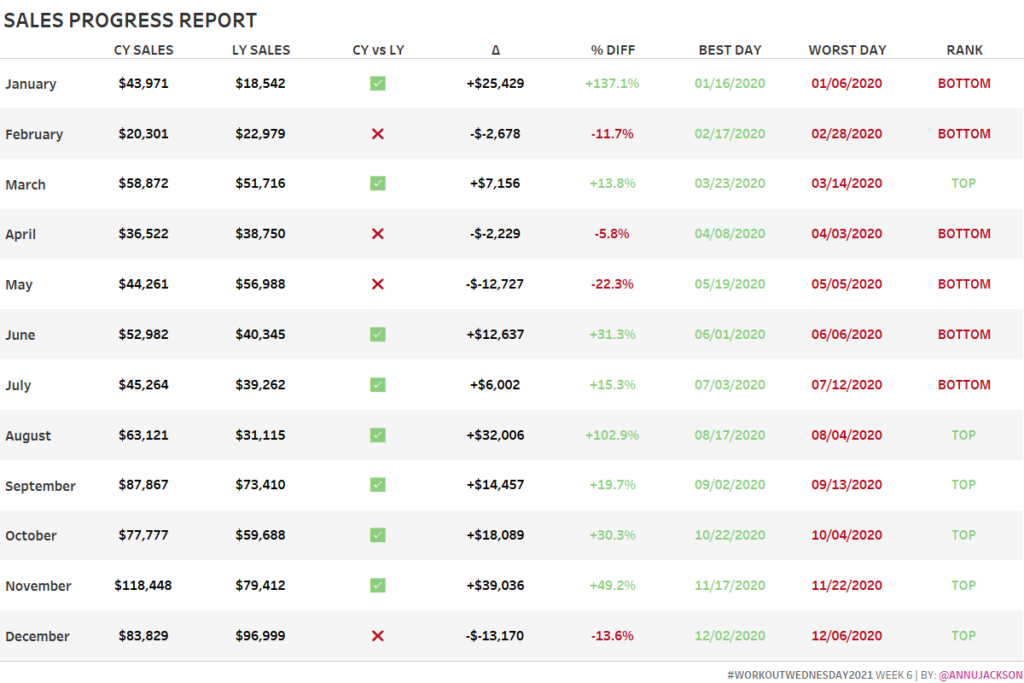Select the % DIFF column header
Viewport: 1024px width, 683px height.
[612, 50]
